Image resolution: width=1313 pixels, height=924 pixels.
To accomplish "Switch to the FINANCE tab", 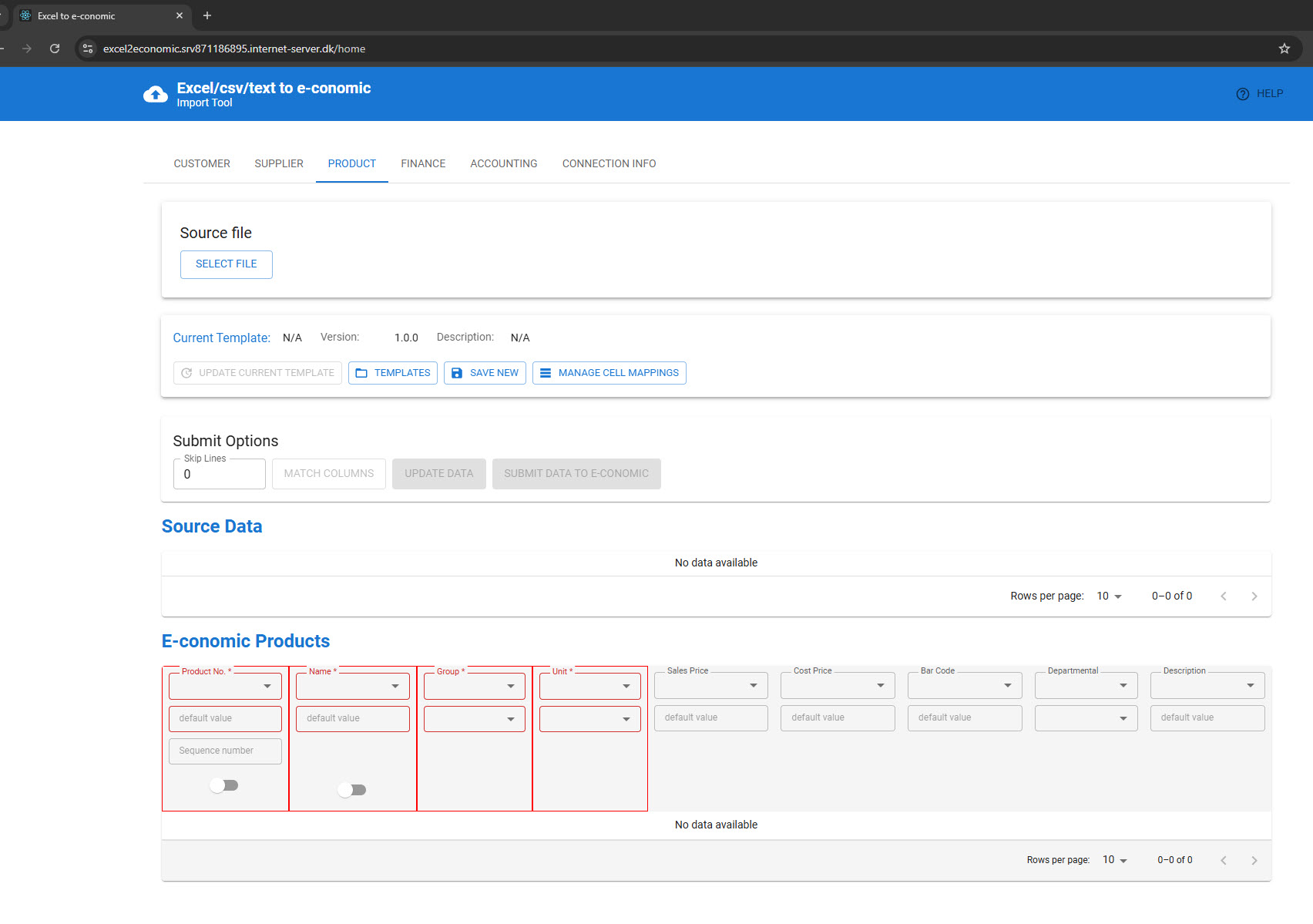I will click(423, 163).
